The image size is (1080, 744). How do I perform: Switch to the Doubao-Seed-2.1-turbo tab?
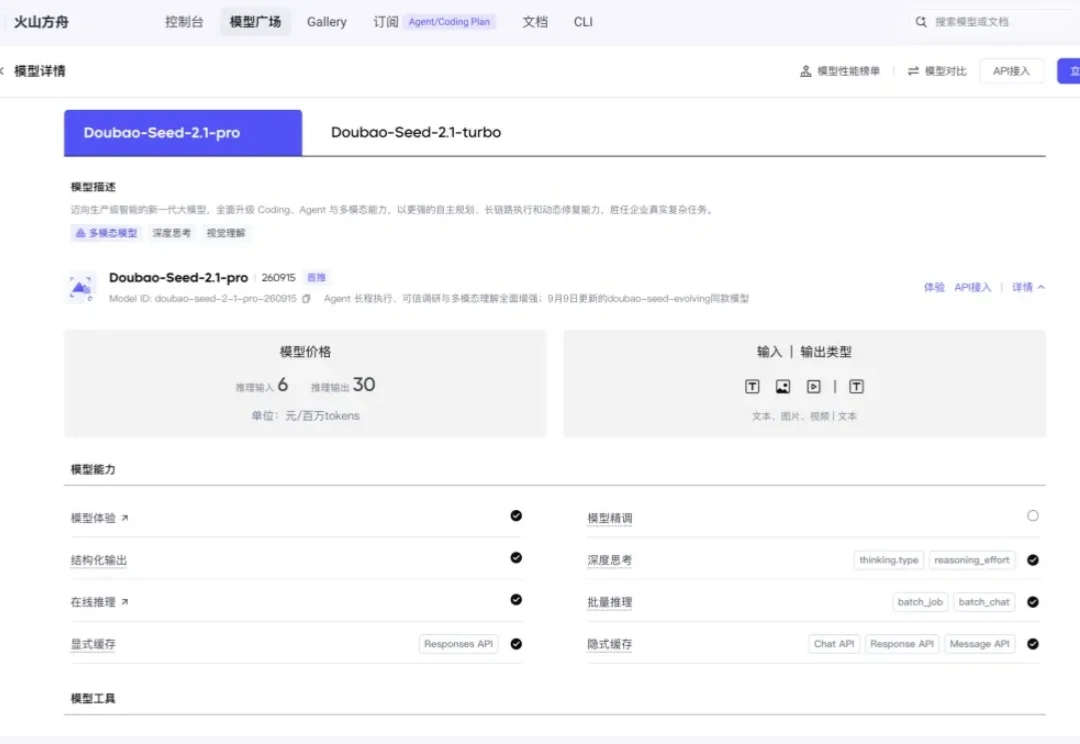pos(415,132)
